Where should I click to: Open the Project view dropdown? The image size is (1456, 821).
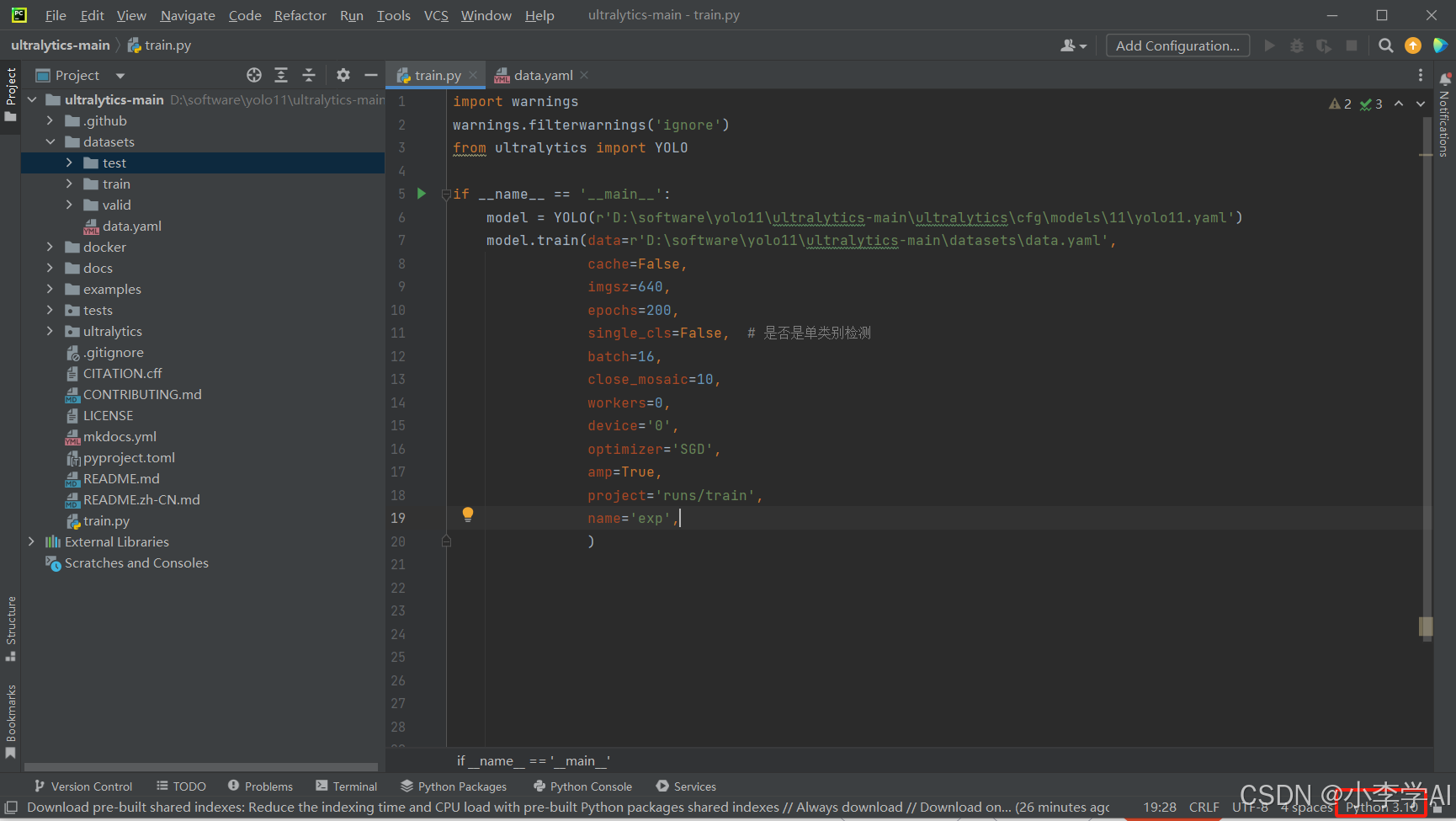120,76
